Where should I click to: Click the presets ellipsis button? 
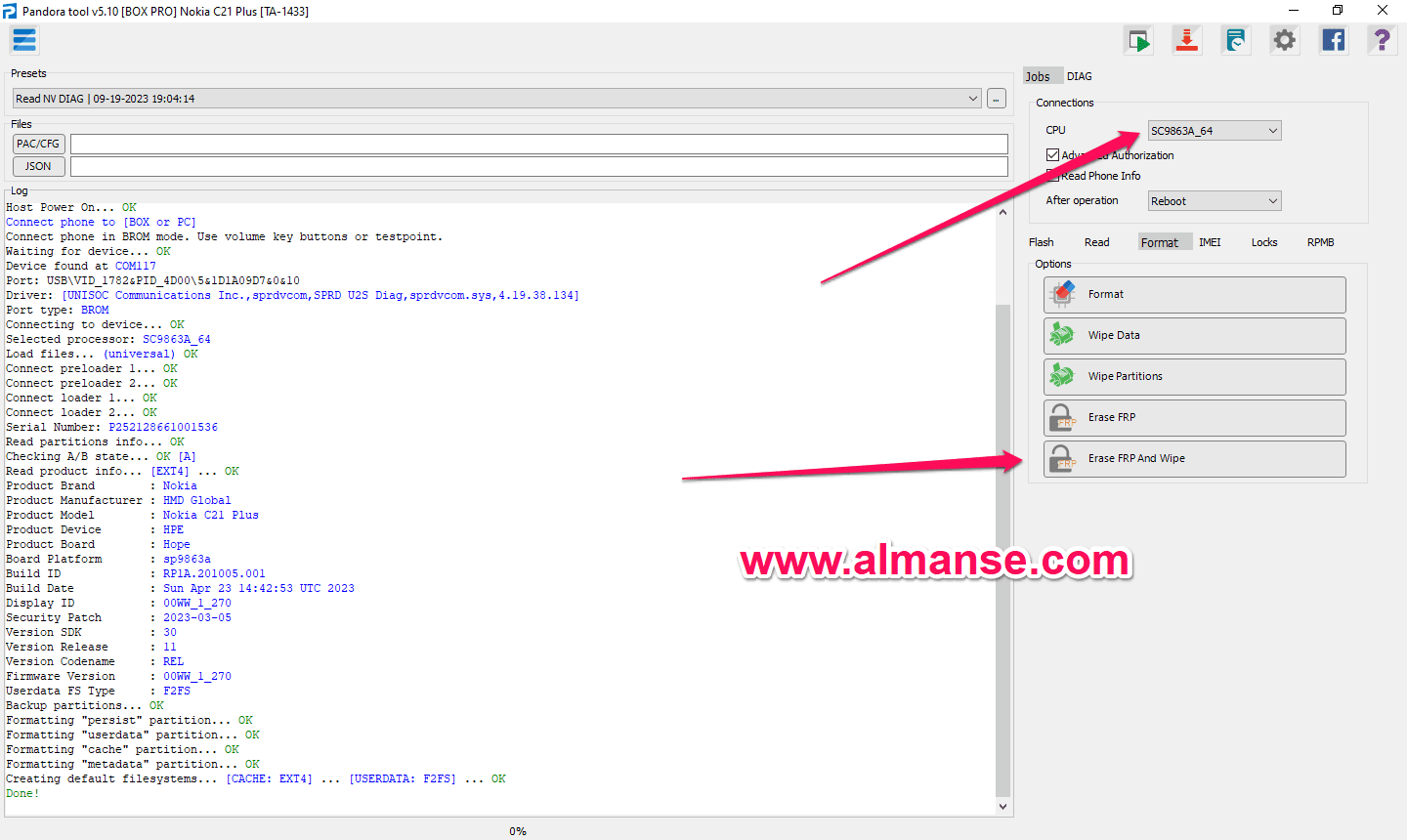coord(997,99)
